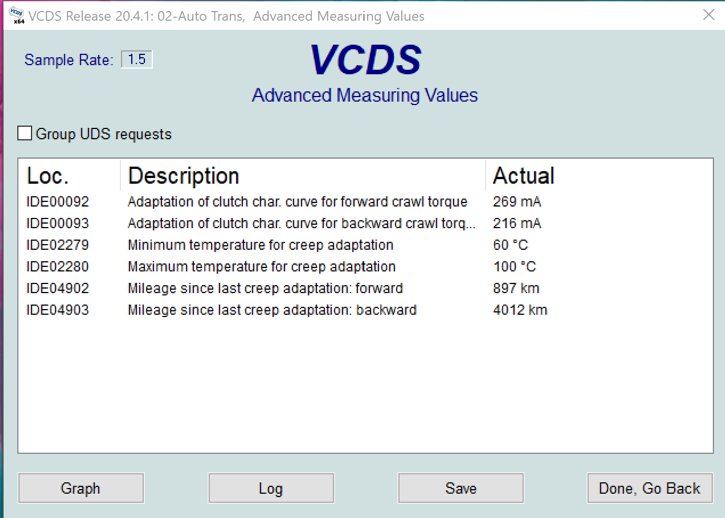Select row IDE04902

coord(365,289)
